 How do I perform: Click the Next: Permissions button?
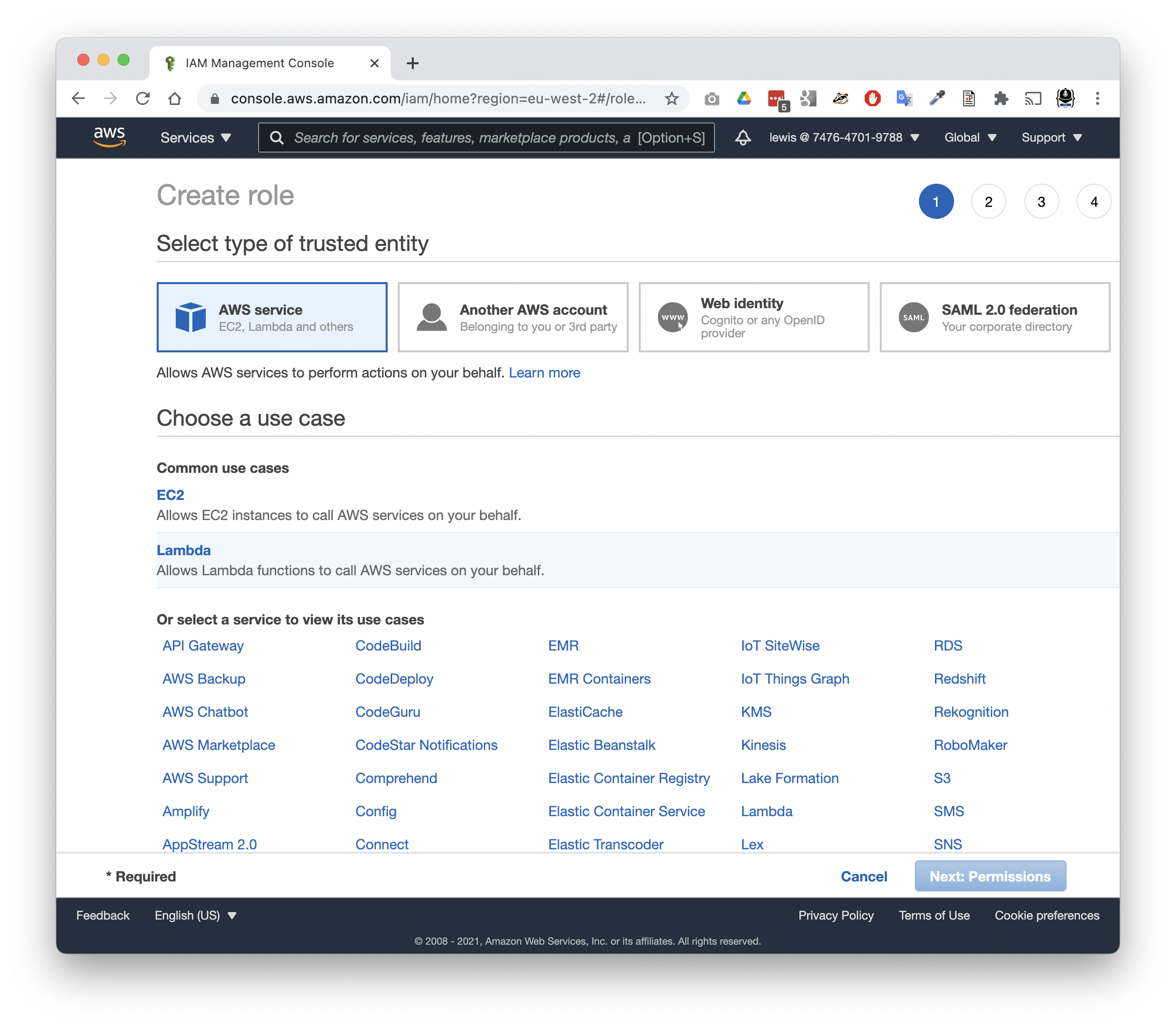[990, 876]
